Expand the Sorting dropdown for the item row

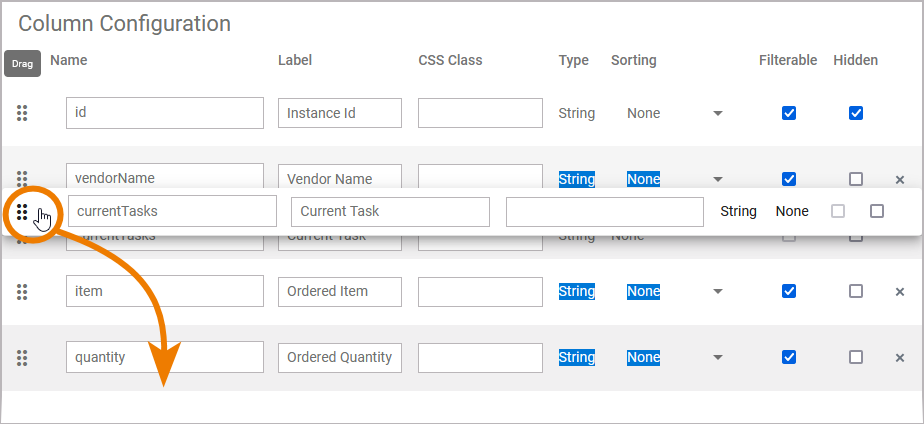[717, 291]
